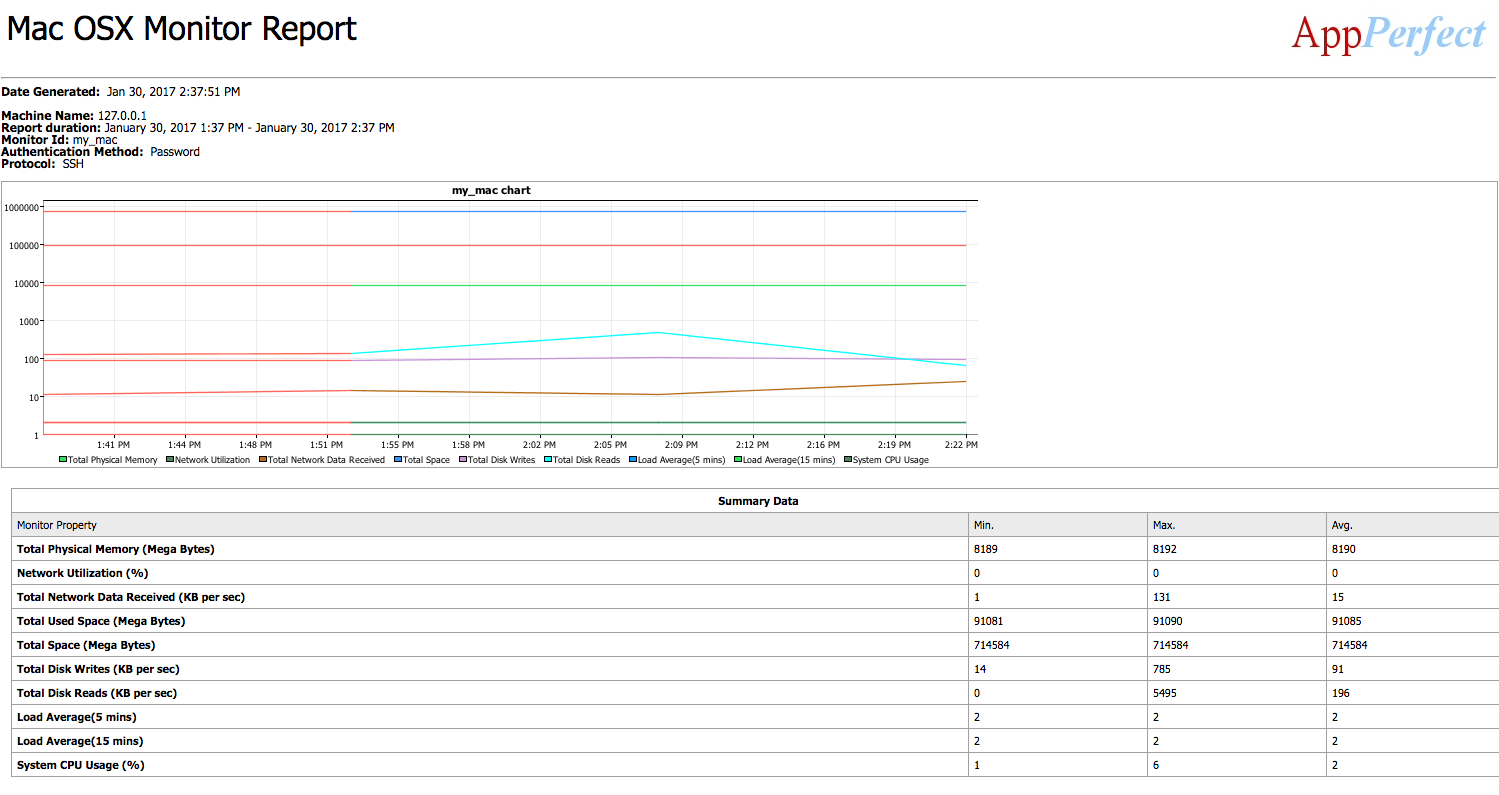Click the 1:41 PM x-axis label
The height and width of the screenshot is (795, 1499).
tap(113, 444)
